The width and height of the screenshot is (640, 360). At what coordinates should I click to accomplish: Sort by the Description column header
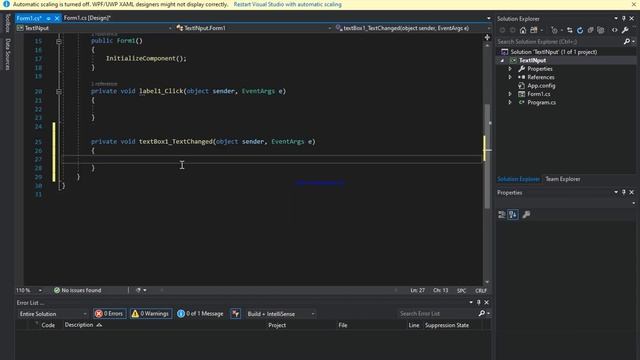79,325
